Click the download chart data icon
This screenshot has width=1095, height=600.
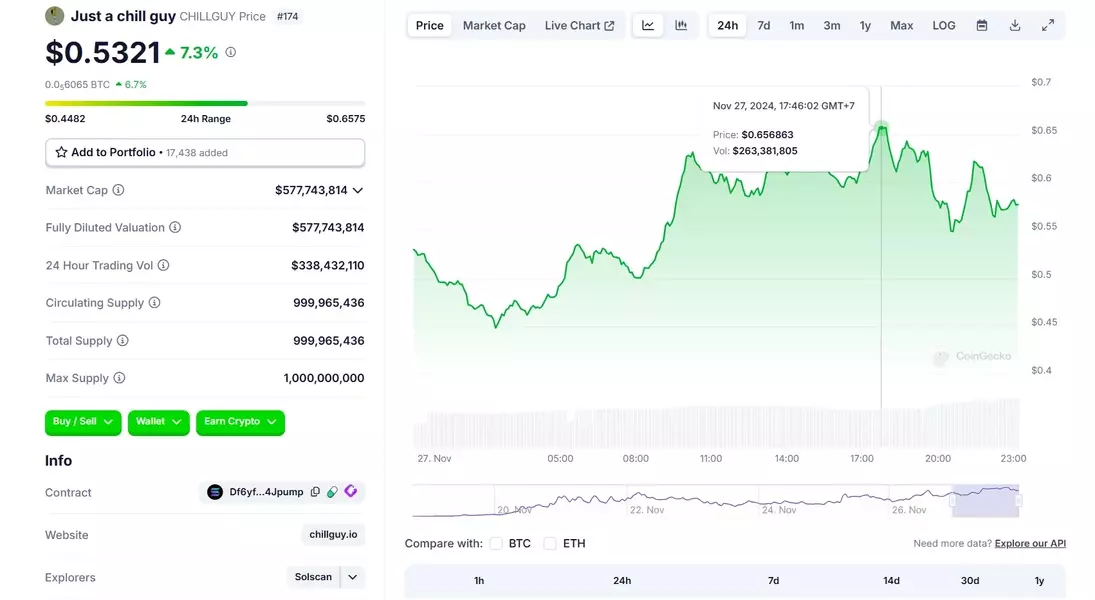click(1015, 25)
